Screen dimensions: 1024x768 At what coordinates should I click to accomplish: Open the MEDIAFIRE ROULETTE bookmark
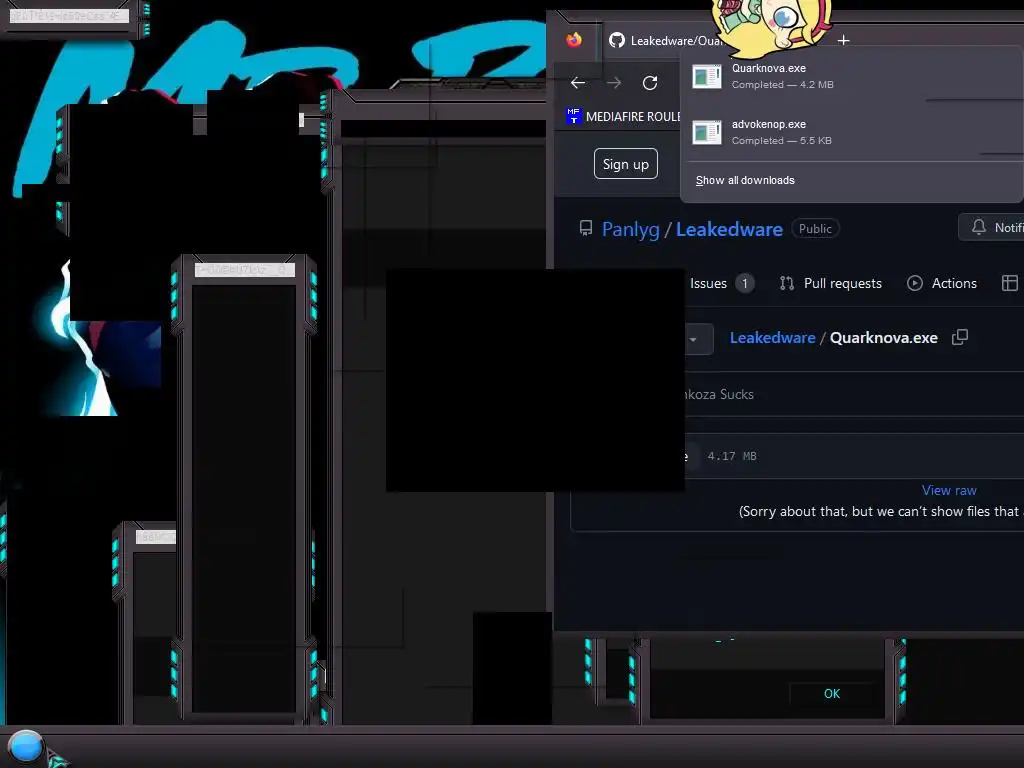pos(623,116)
